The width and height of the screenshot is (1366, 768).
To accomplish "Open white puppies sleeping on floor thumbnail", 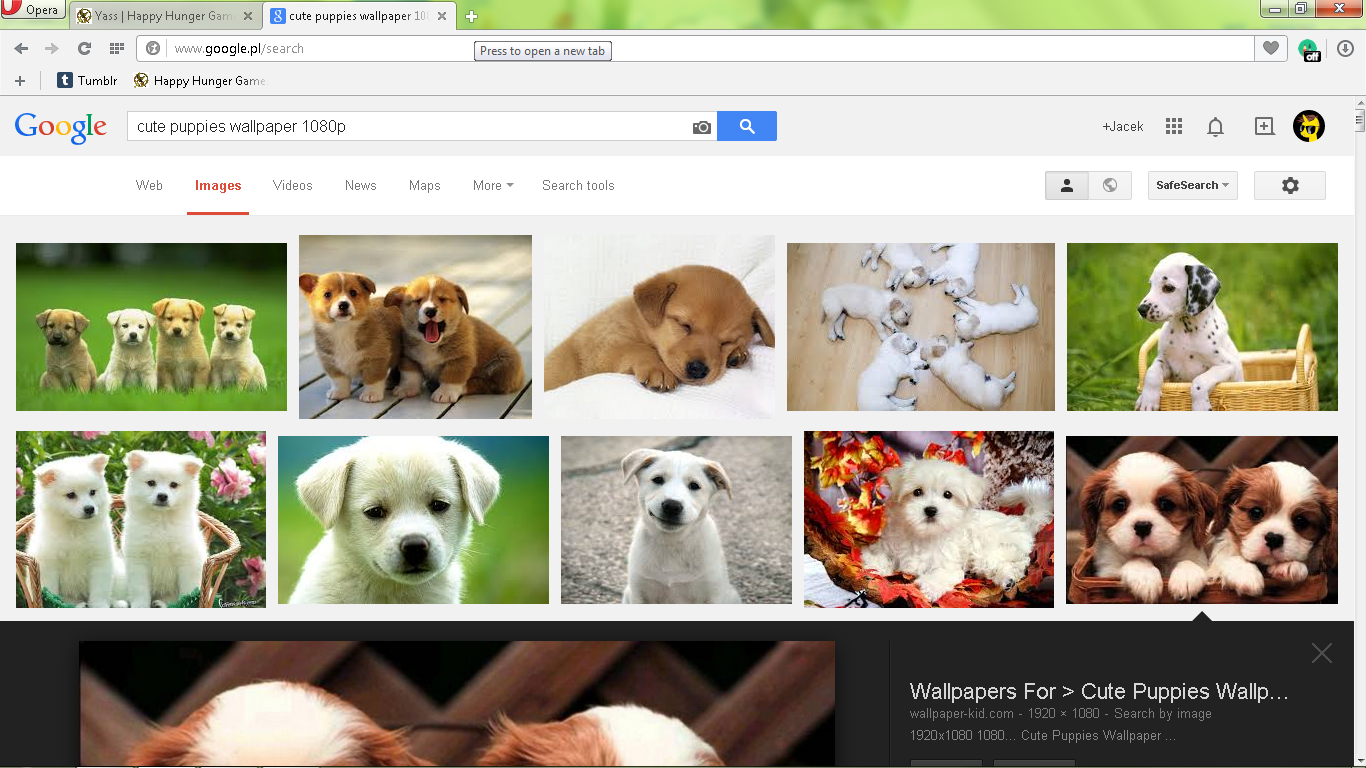I will 921,327.
